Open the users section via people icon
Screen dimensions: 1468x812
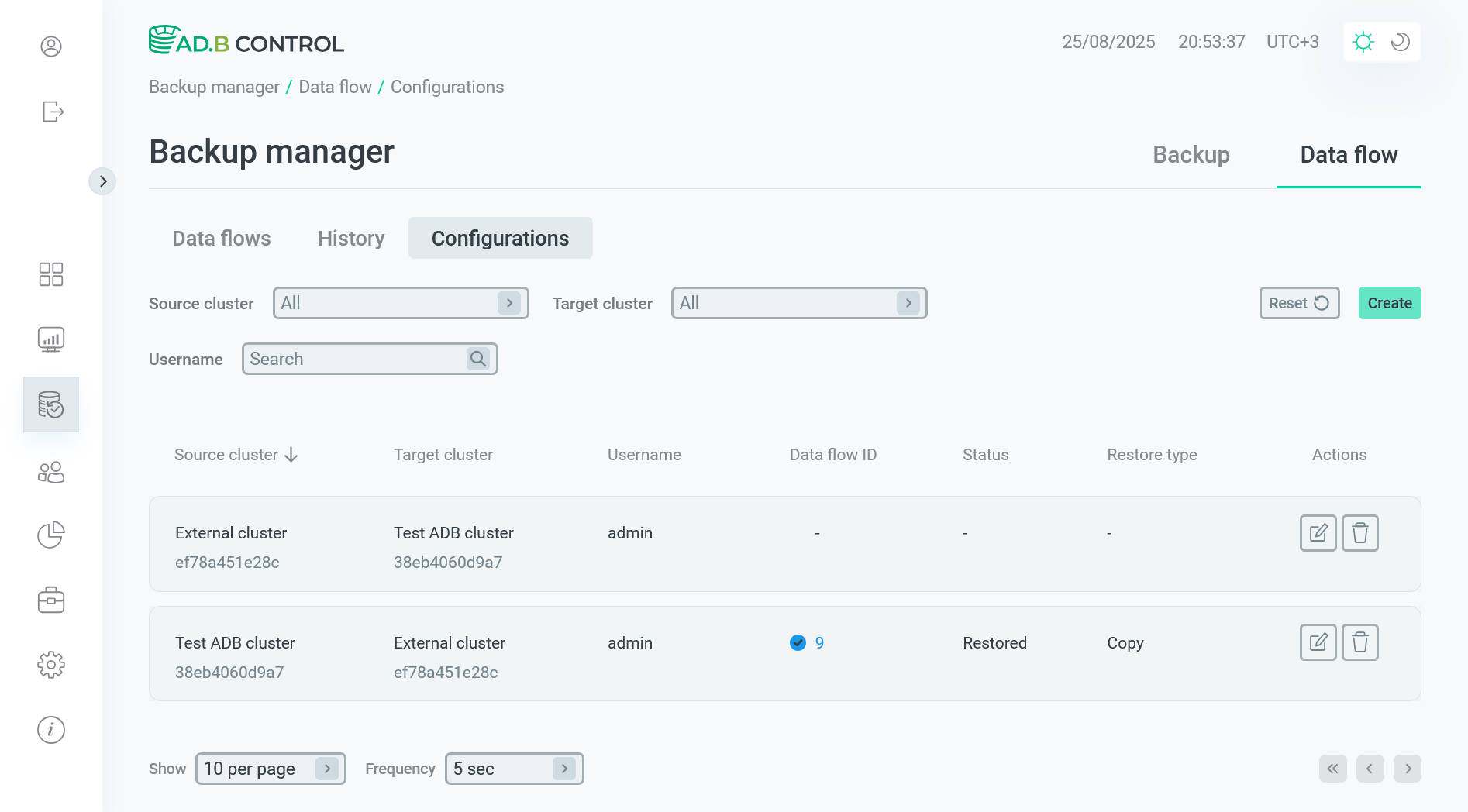(x=50, y=472)
